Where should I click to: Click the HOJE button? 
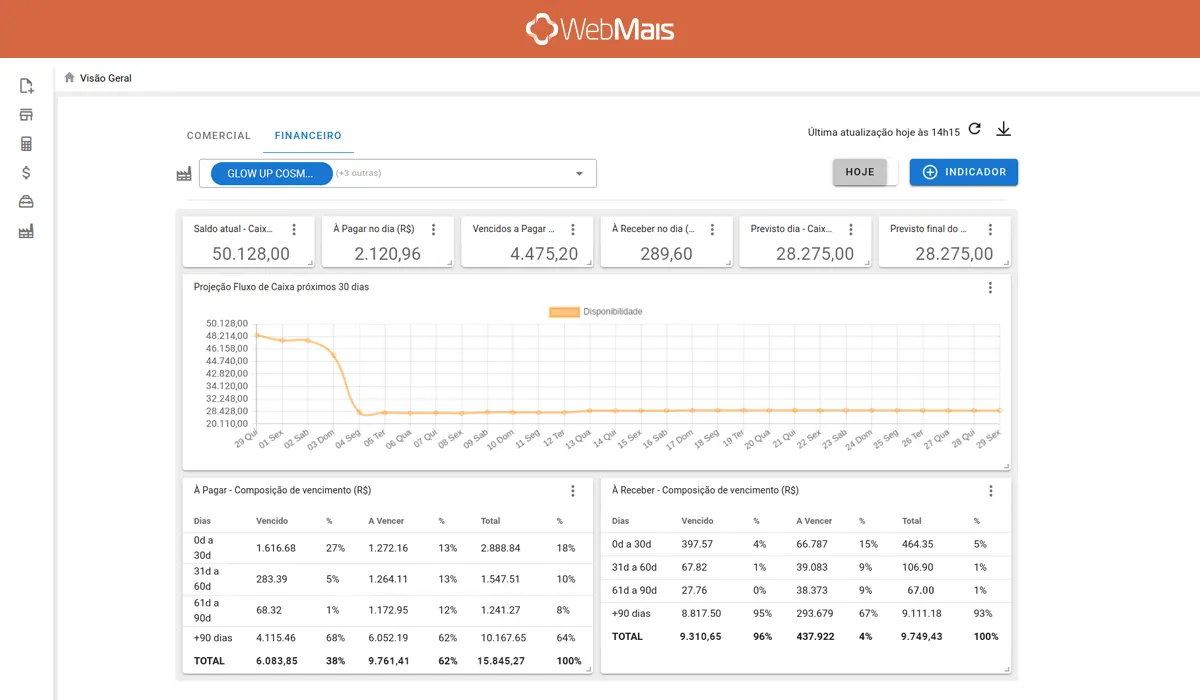click(859, 171)
